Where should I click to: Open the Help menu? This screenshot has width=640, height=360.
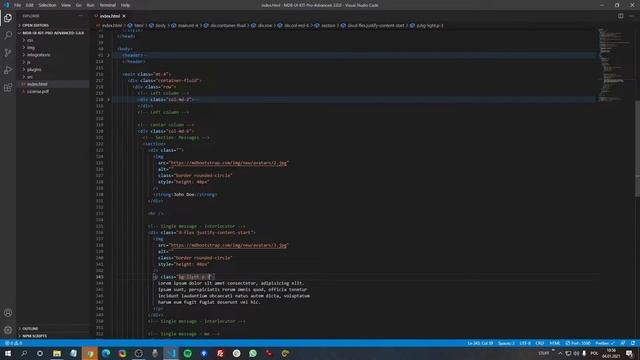tap(125, 5)
